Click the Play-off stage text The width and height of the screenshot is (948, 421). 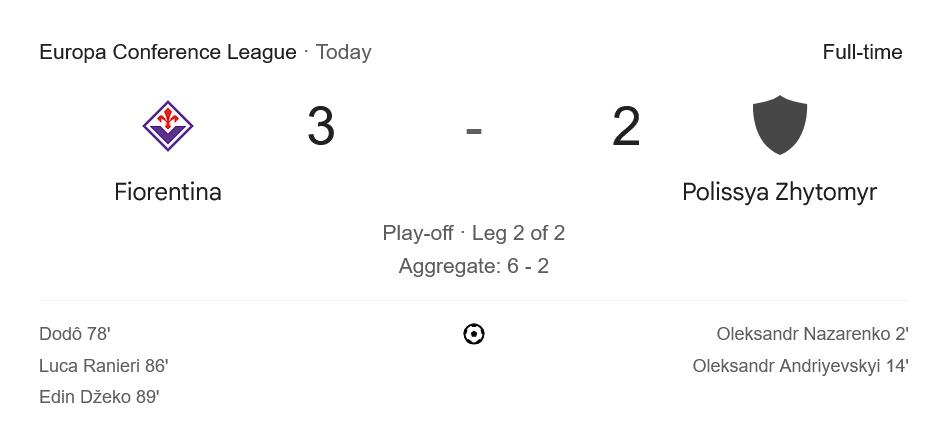pyautogui.click(x=417, y=233)
